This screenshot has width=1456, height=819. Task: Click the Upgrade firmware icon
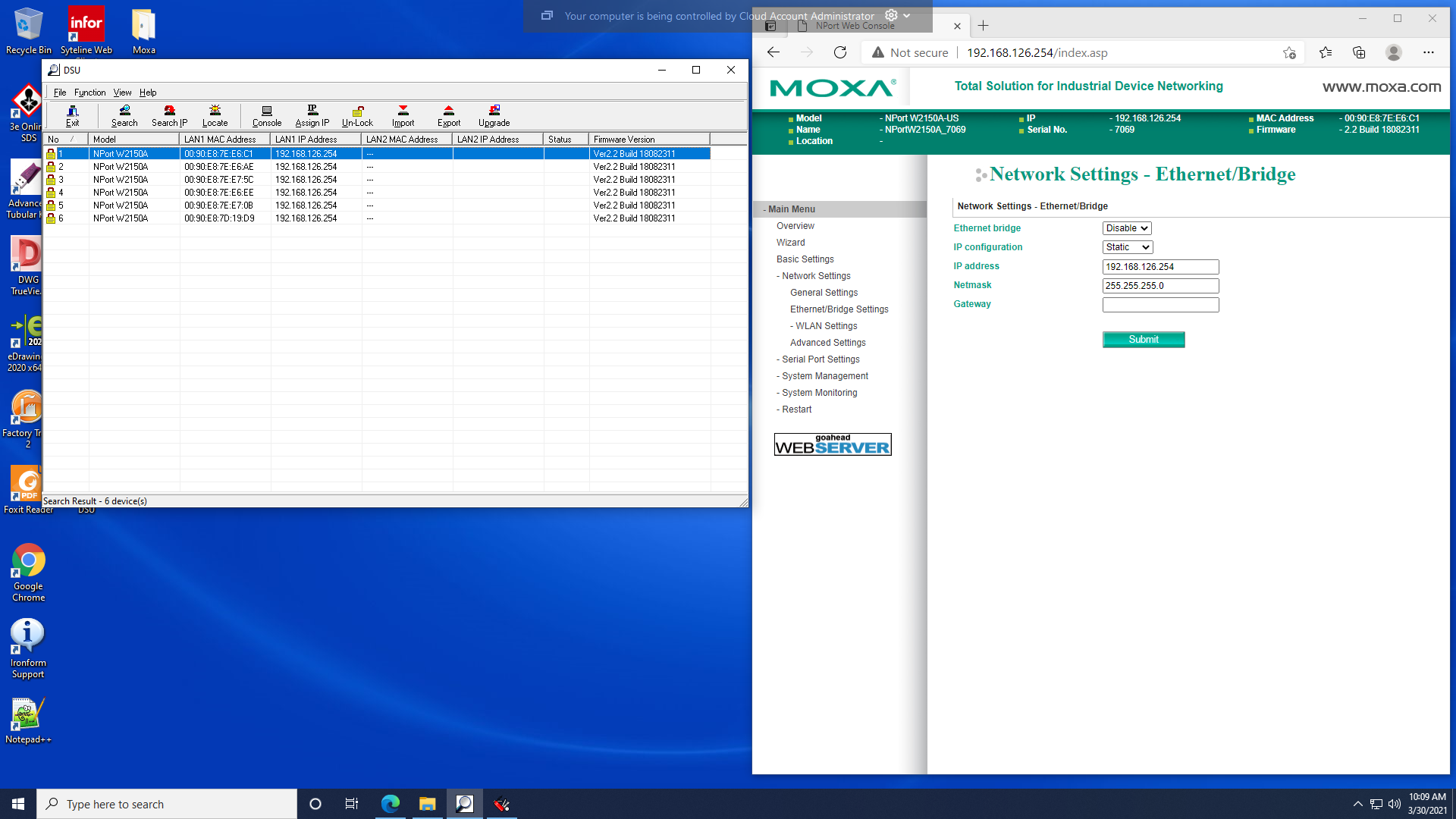pyautogui.click(x=494, y=115)
